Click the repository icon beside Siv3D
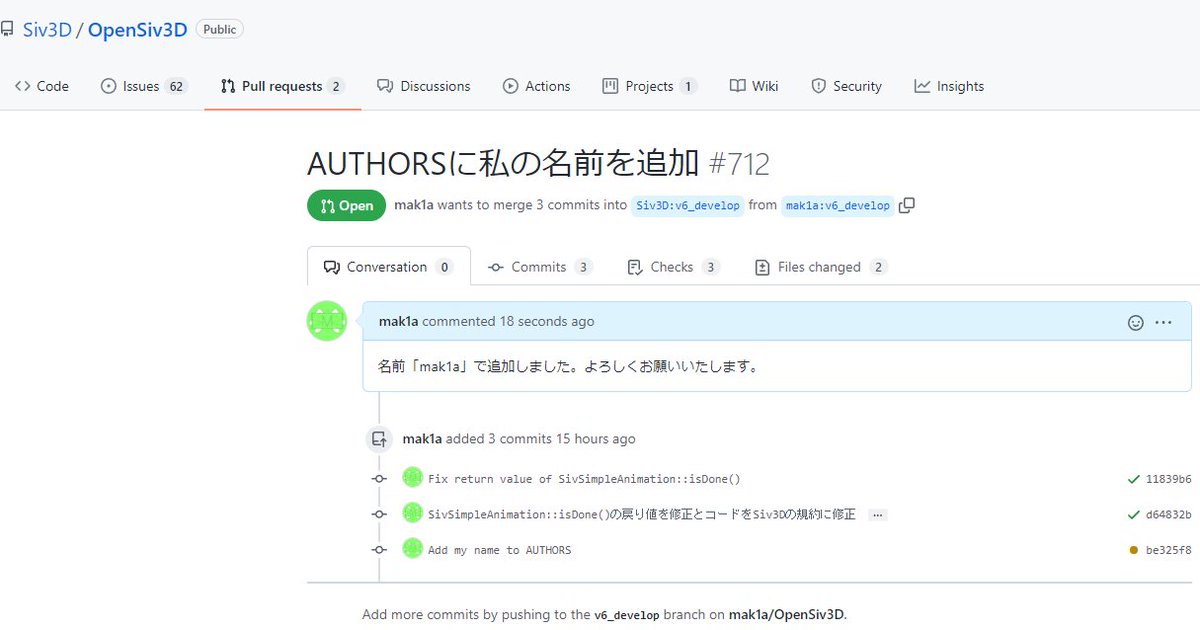 pos(7,29)
